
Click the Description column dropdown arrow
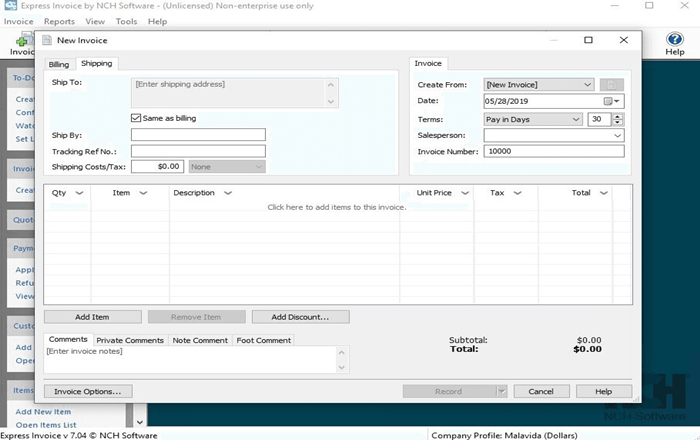pyautogui.click(x=228, y=193)
